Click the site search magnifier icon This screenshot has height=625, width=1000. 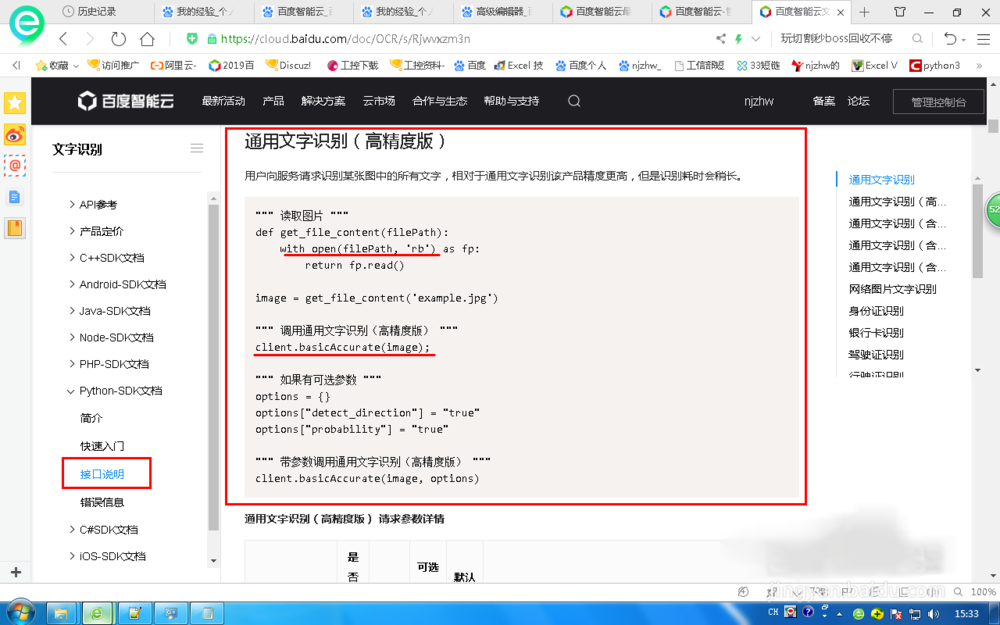[574, 101]
